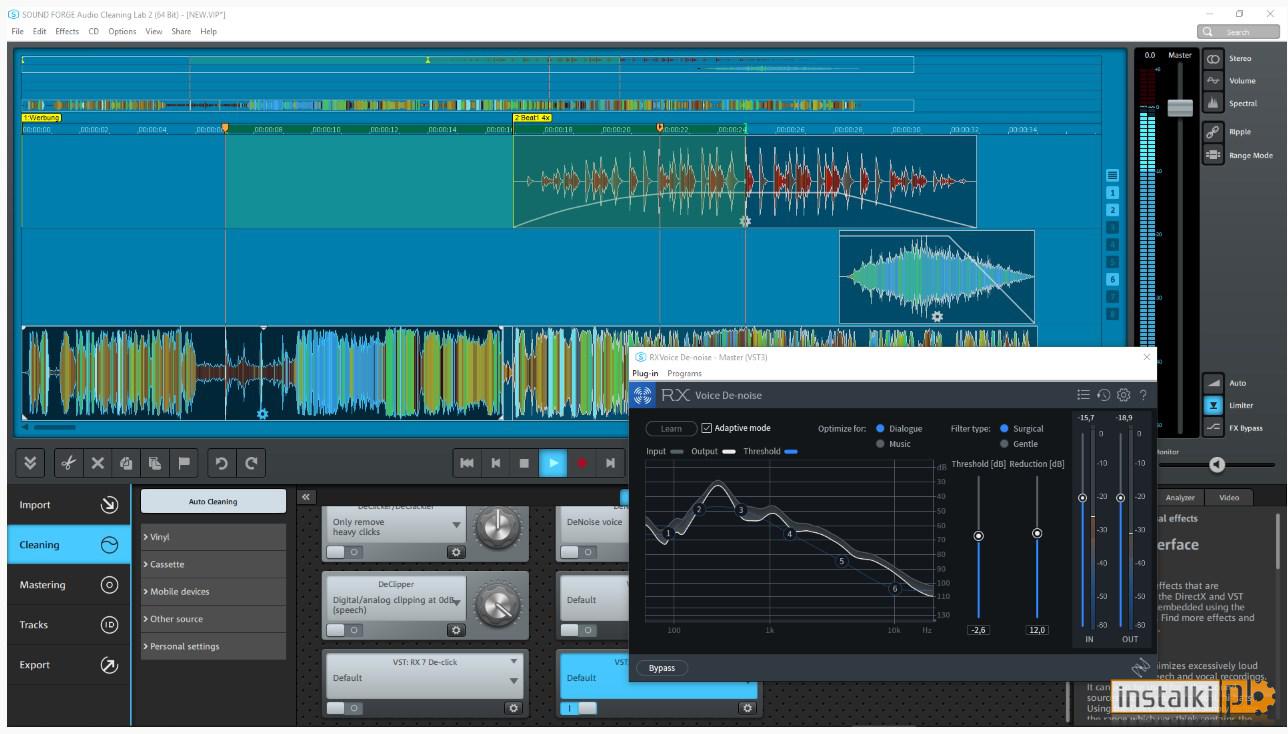Undo the last action

(222, 463)
